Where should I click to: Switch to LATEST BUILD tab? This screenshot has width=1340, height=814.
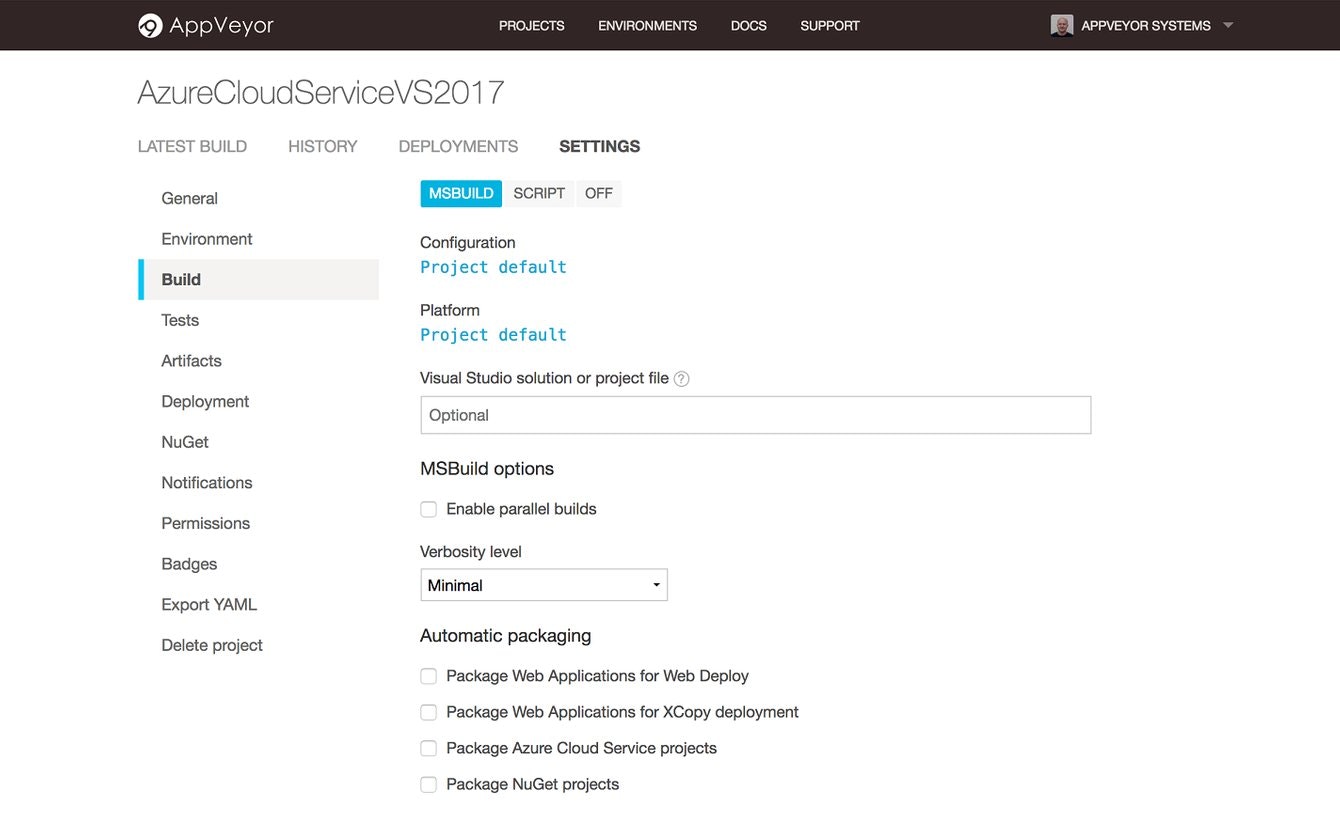point(192,146)
